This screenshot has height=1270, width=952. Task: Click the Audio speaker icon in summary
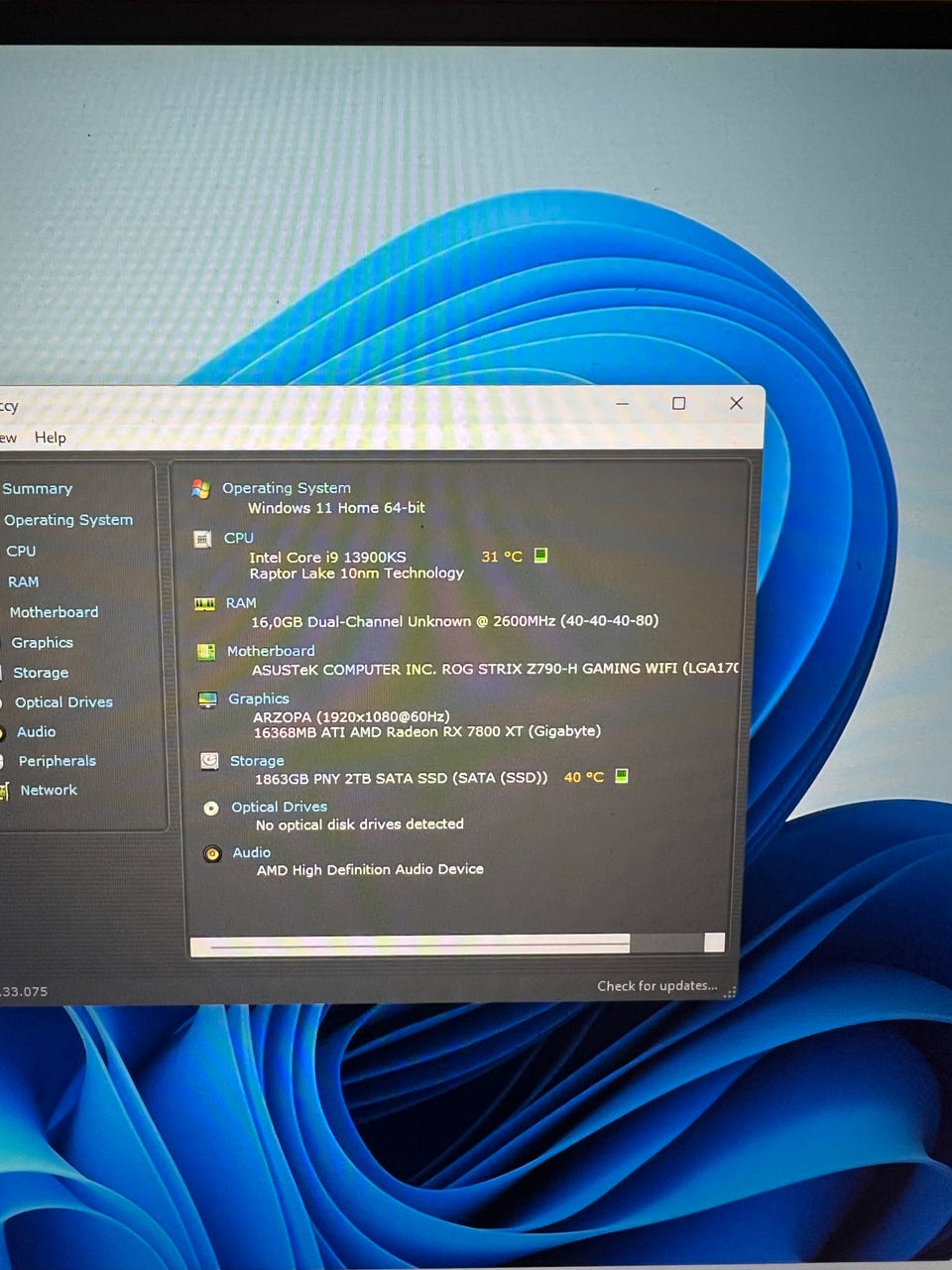pos(212,853)
